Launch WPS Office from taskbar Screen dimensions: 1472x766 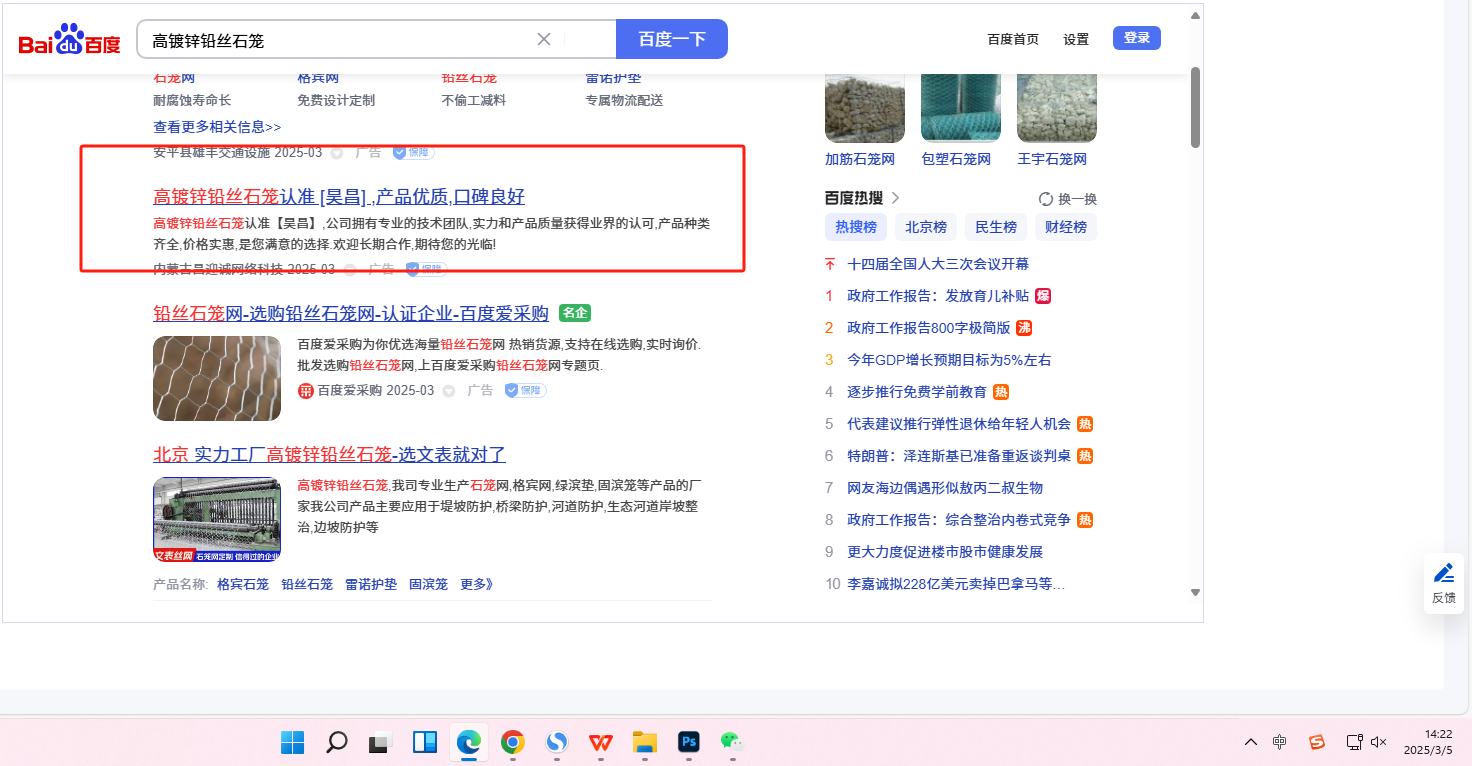(x=601, y=742)
